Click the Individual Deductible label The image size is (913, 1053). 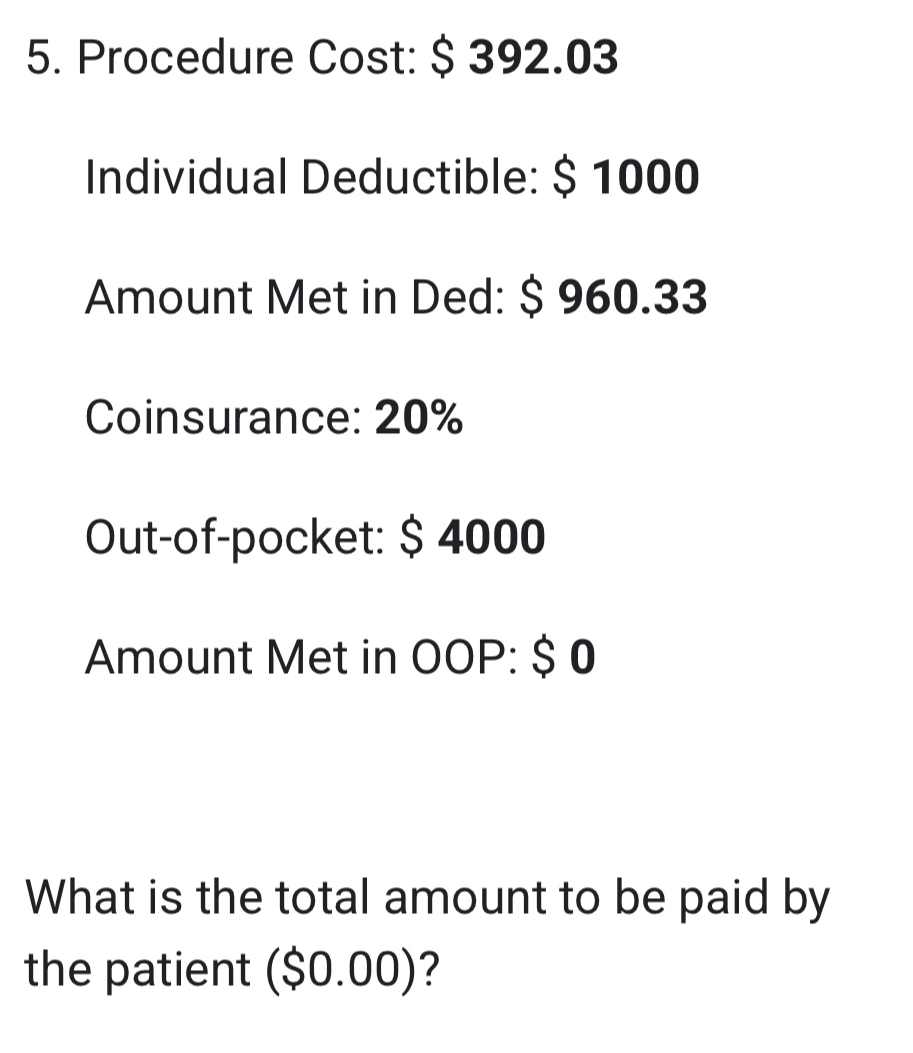coord(312,179)
